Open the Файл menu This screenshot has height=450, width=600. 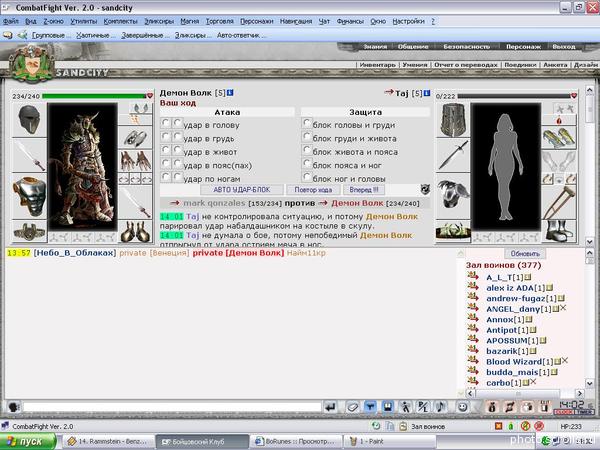11,21
